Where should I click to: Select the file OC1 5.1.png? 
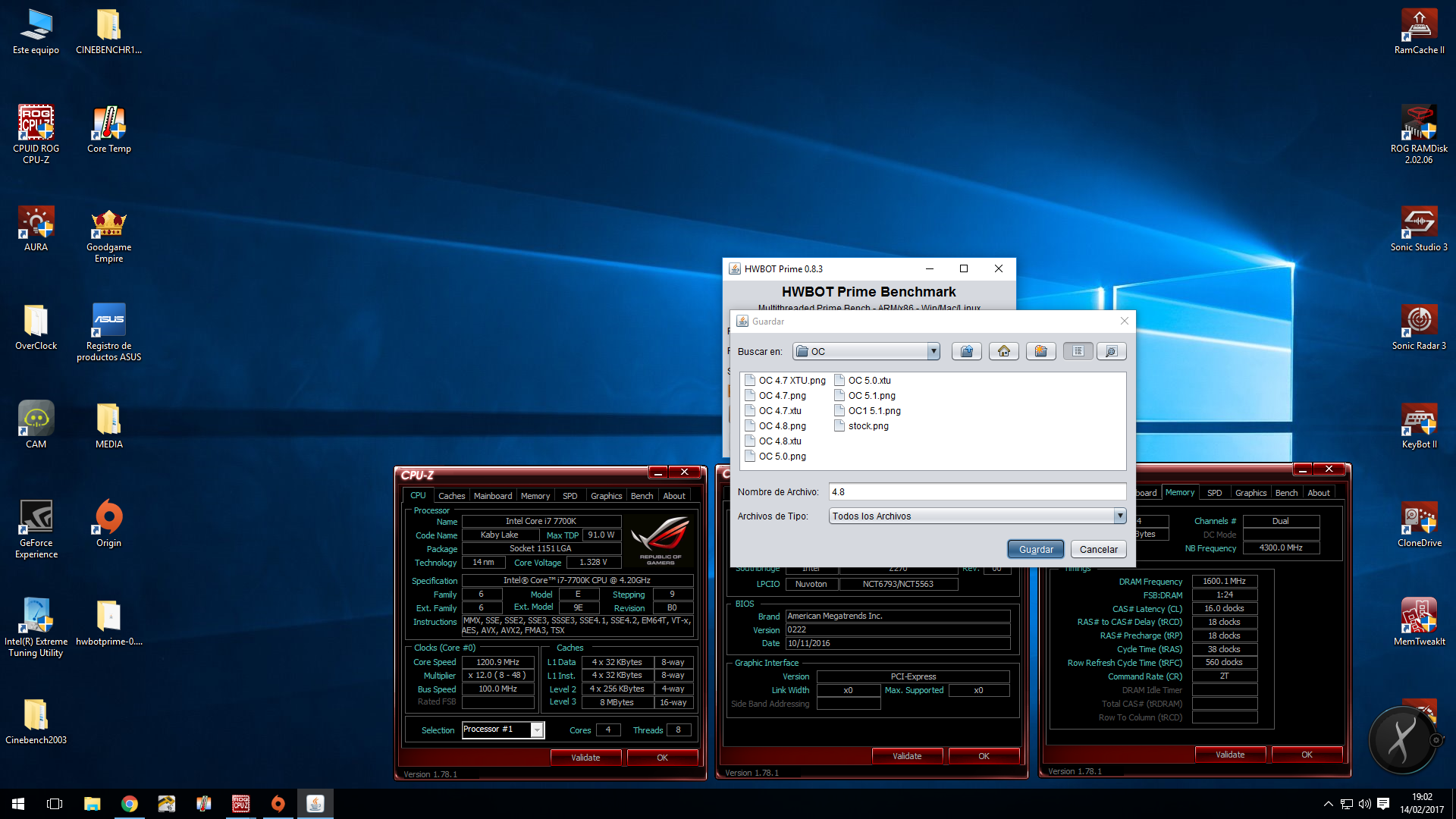[868, 411]
